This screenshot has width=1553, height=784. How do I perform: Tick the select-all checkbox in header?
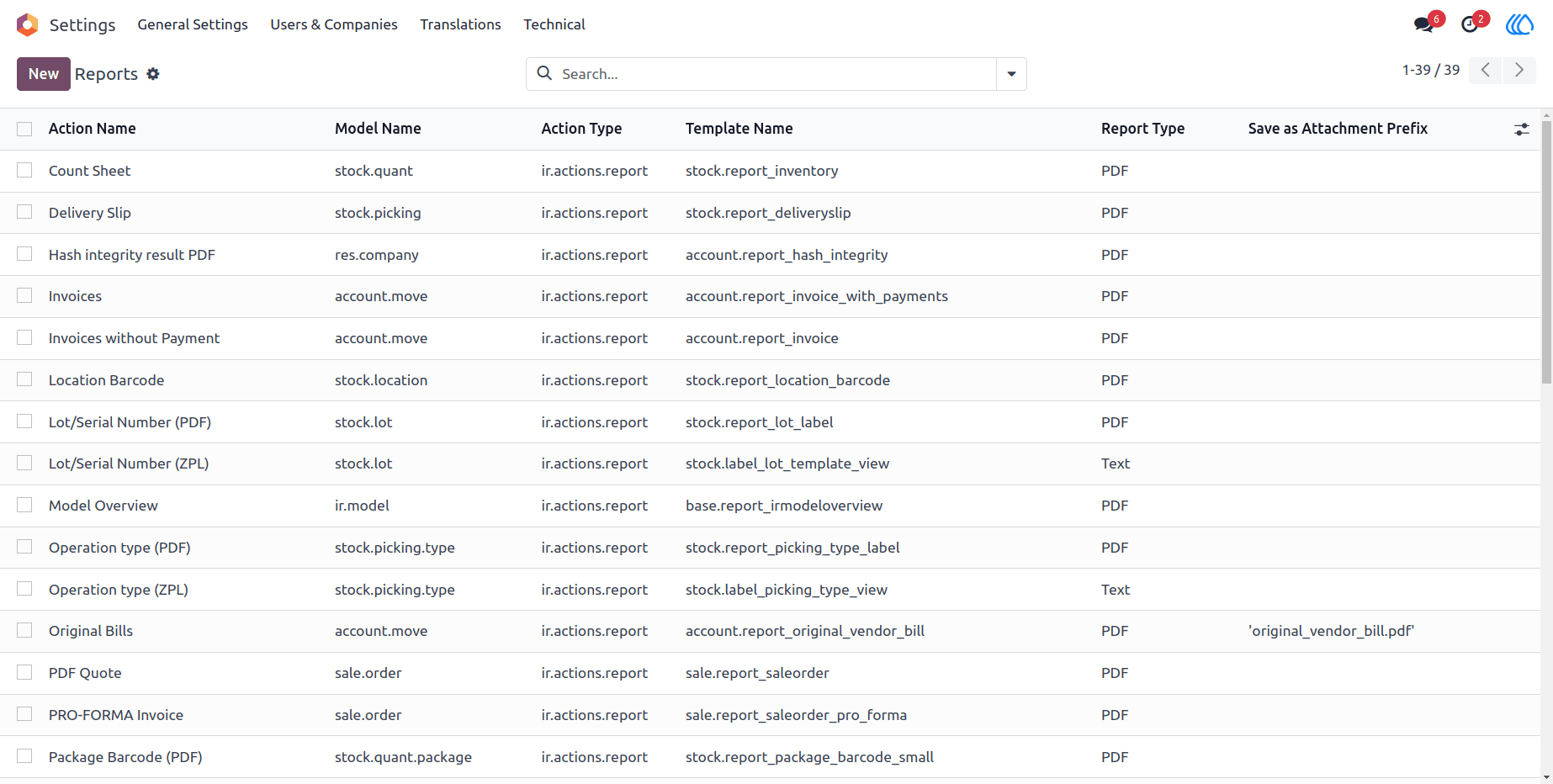24,129
